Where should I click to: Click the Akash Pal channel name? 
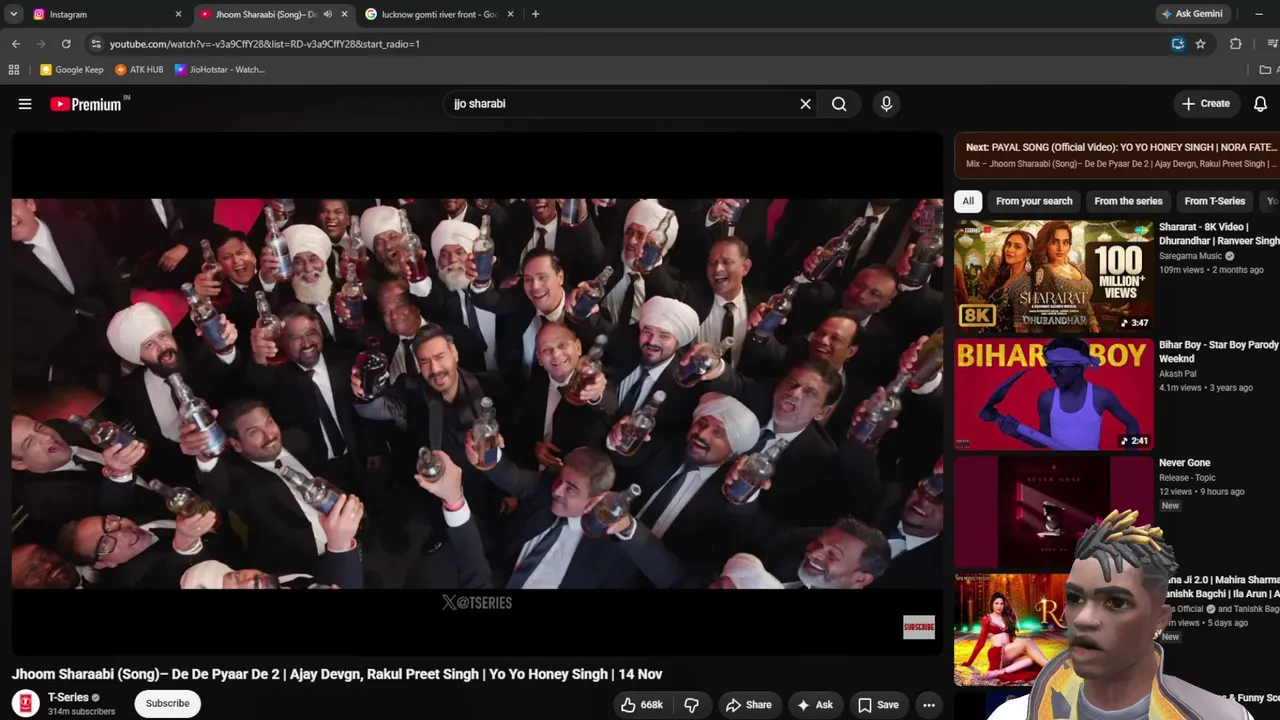click(x=1178, y=374)
